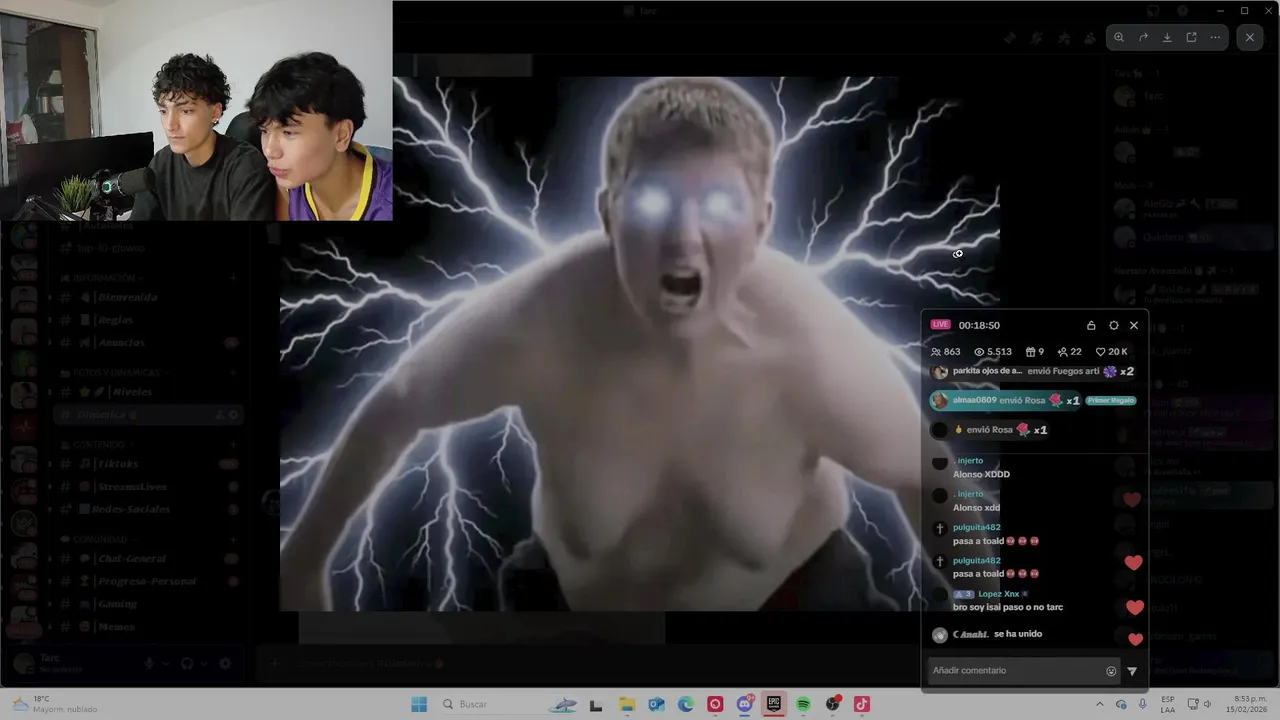Open TikTok Live Studio taskbar icon
The image size is (1280, 720).
[x=862, y=704]
